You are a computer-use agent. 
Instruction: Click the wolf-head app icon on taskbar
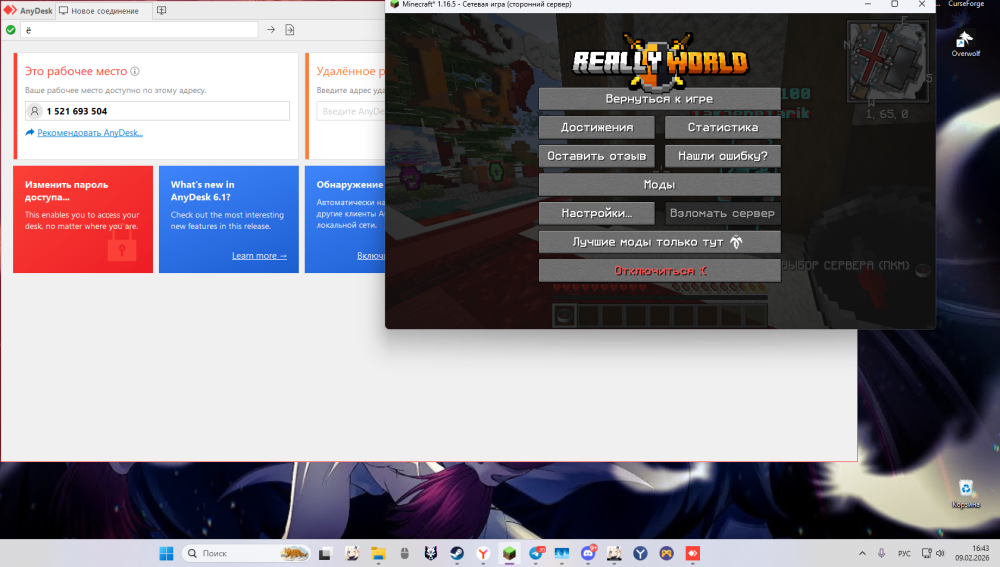[430, 554]
